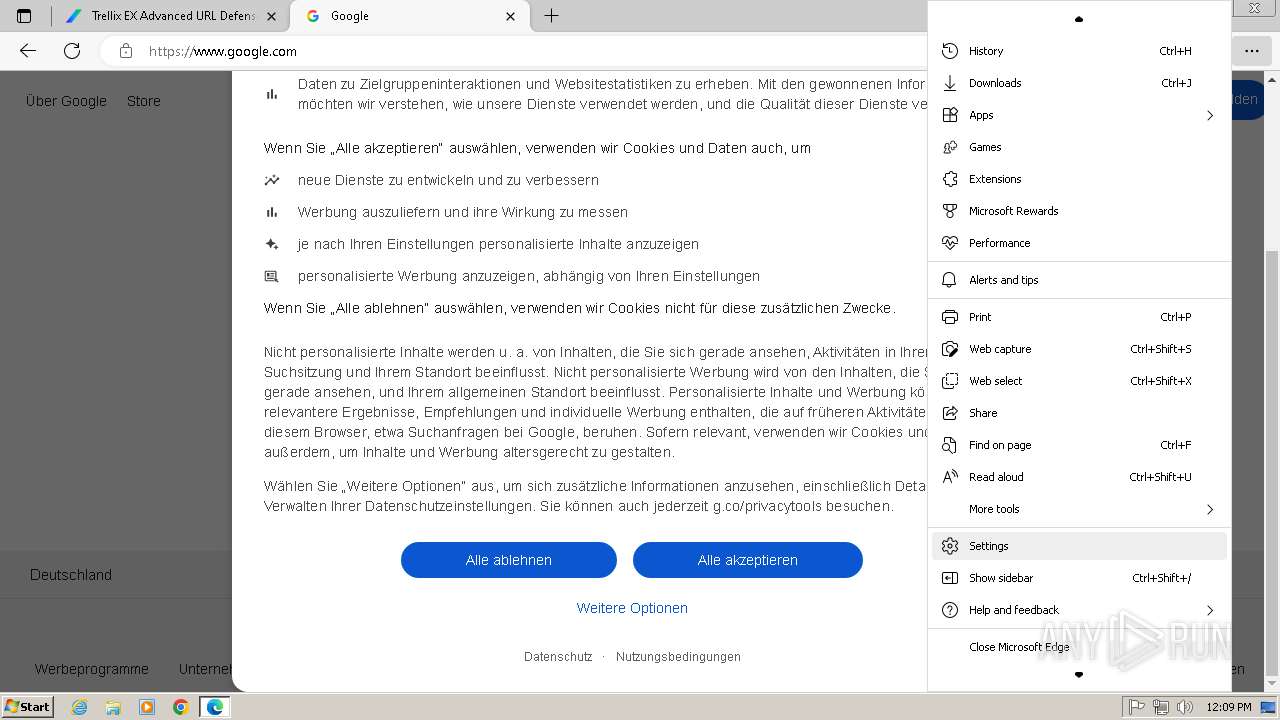This screenshot has height=720, width=1280.
Task: View site info lock icon
Action: [x=126, y=51]
